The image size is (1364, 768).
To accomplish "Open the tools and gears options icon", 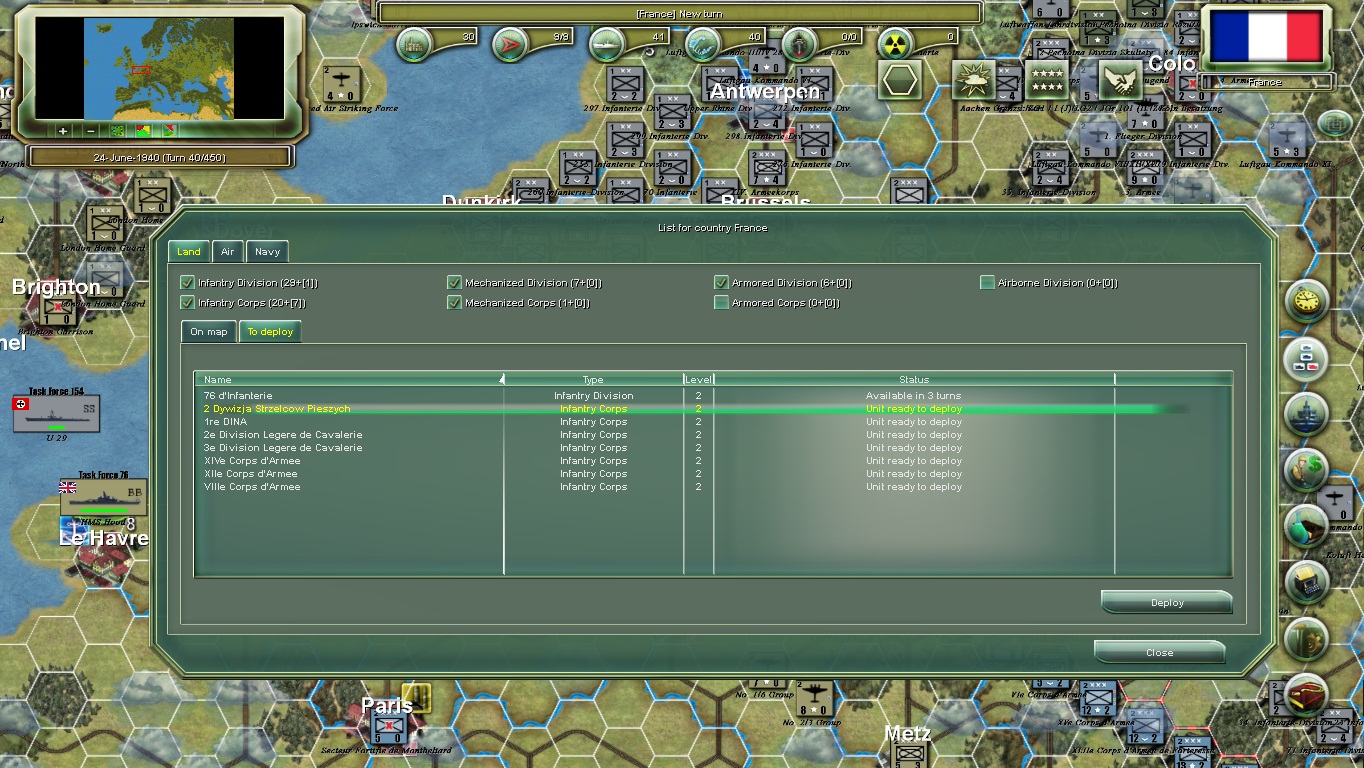I will 1306,638.
